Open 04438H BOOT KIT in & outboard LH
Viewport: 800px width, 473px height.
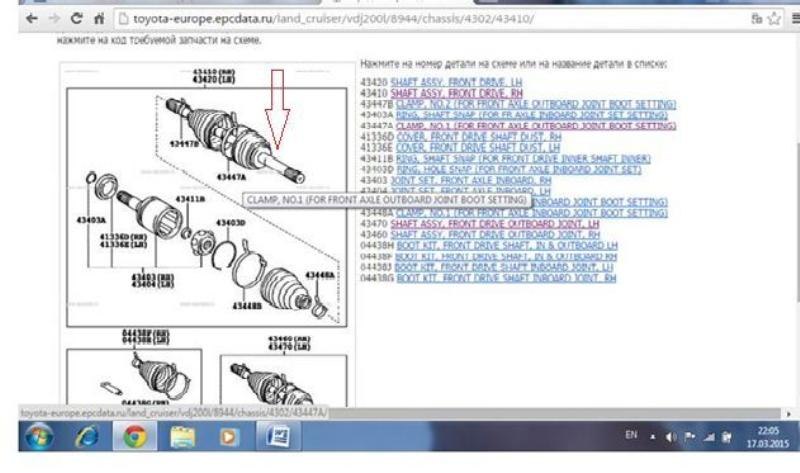click(507, 246)
